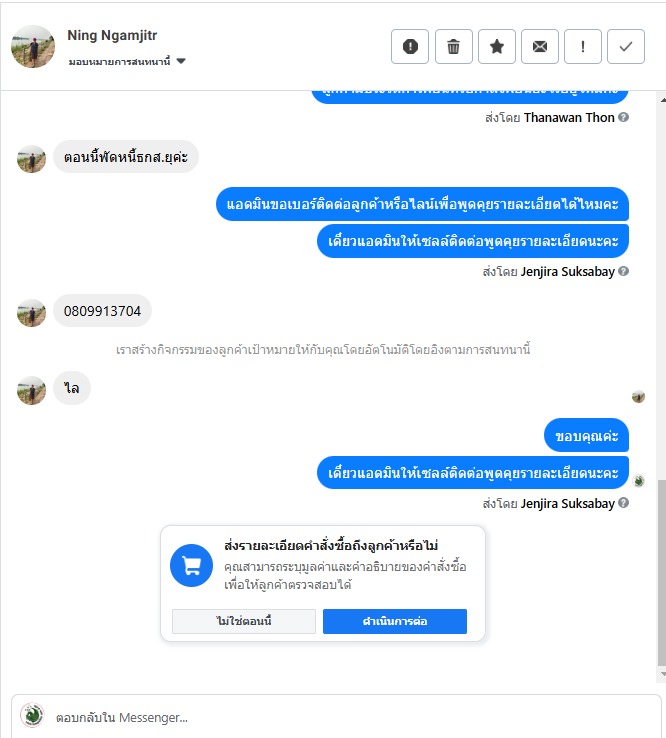Click the help icon beside Thanawan Thon
Screen dimensions: 666x738
tap(624, 117)
